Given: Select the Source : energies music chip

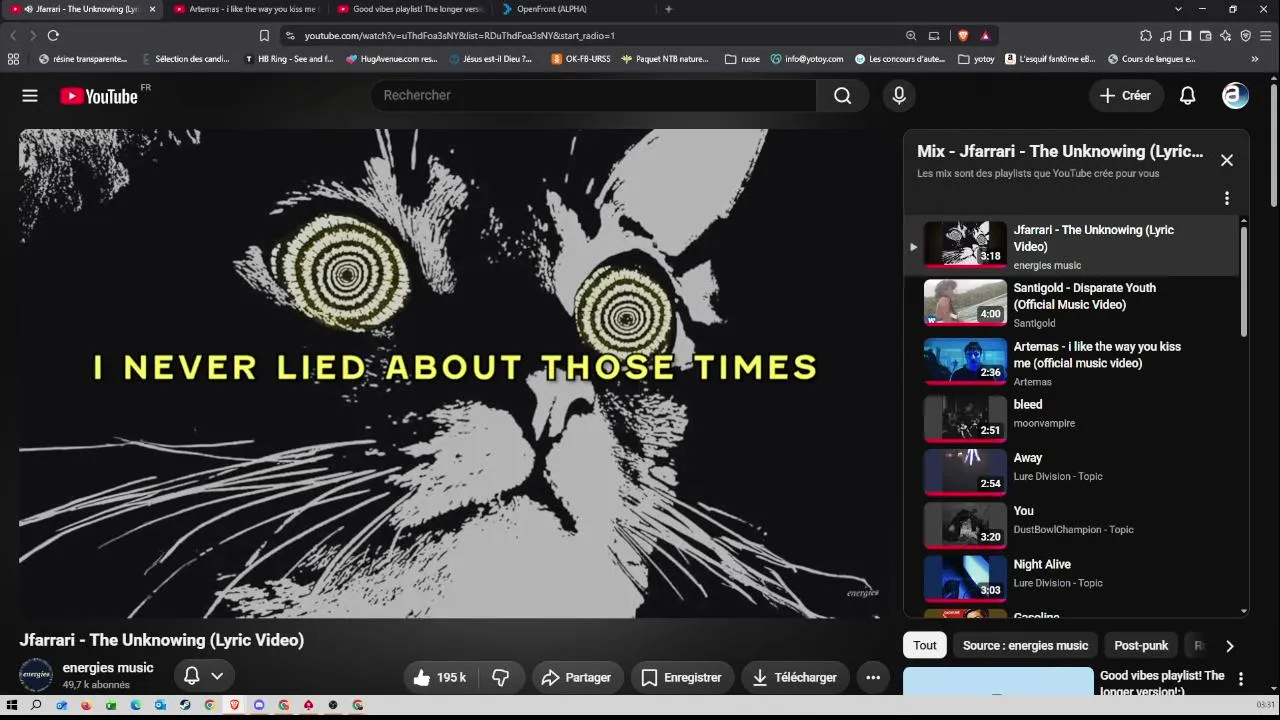Looking at the screenshot, I should click(x=1025, y=645).
